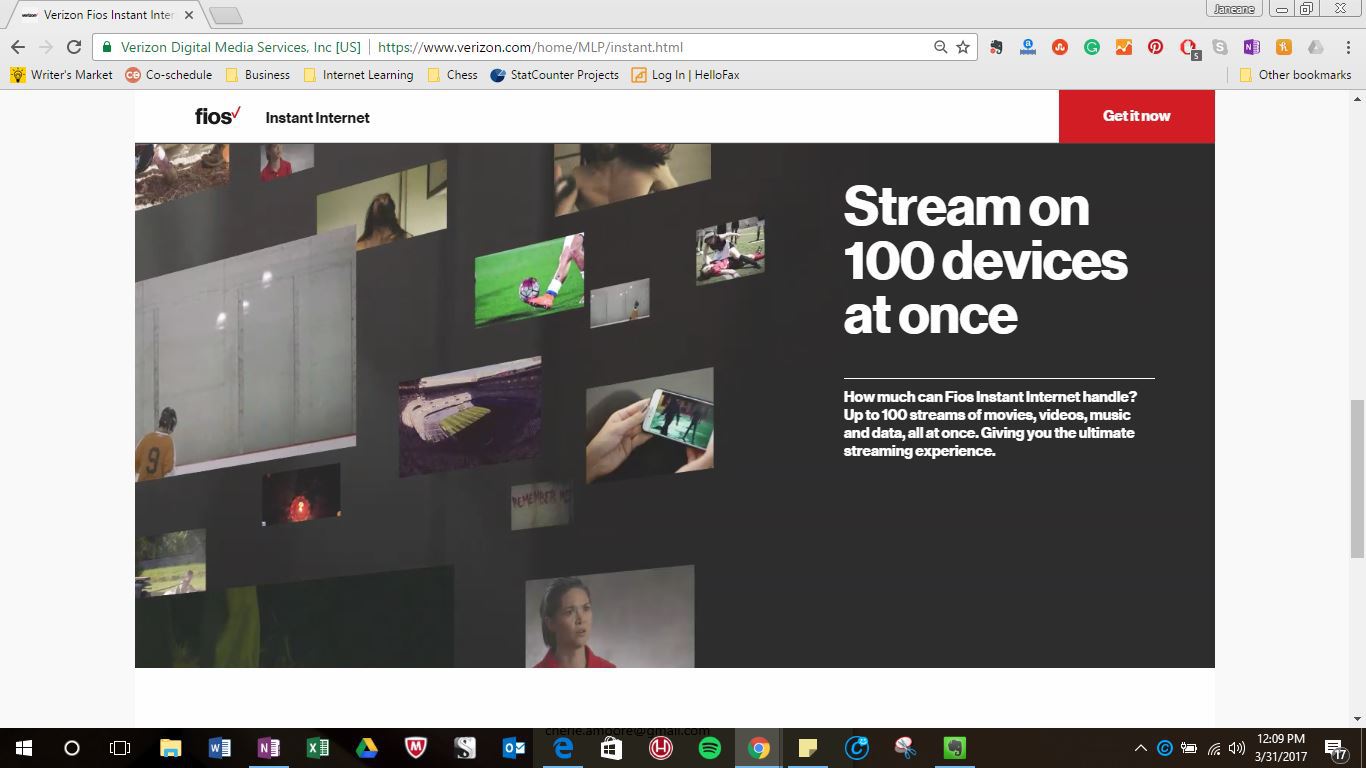This screenshot has height=768, width=1366.
Task: Click the StumbleUpon extension icon
Action: (1060, 47)
